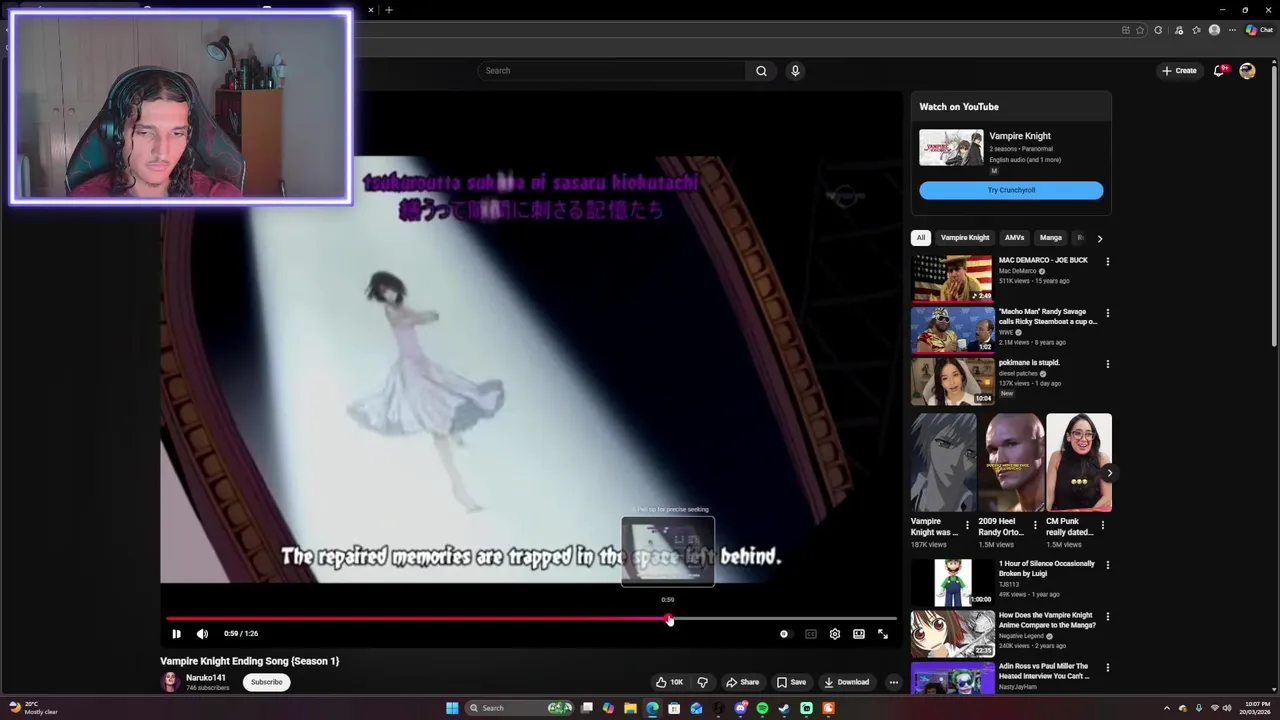The width and height of the screenshot is (1280, 720).
Task: Open YouTube notifications bell
Action: click(1220, 71)
